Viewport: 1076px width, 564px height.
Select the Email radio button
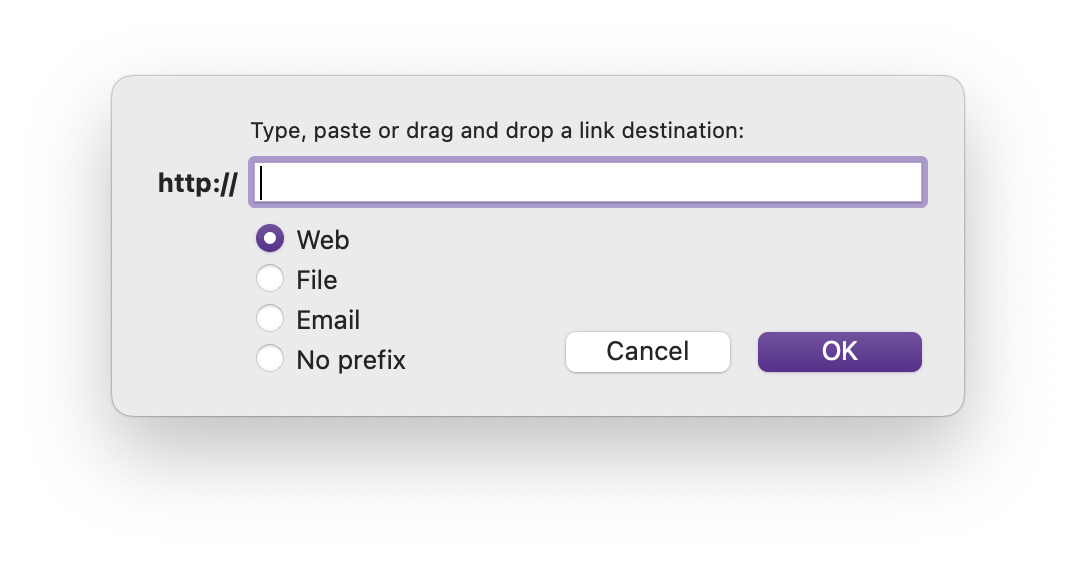(270, 319)
